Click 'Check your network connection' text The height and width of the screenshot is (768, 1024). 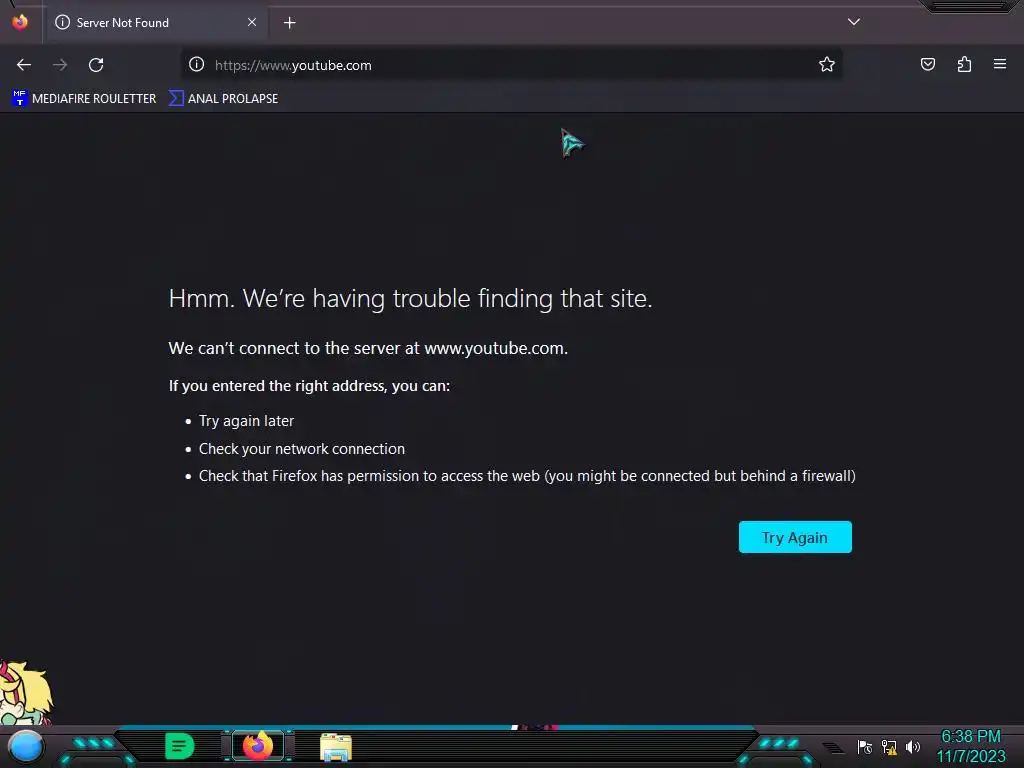(x=302, y=449)
